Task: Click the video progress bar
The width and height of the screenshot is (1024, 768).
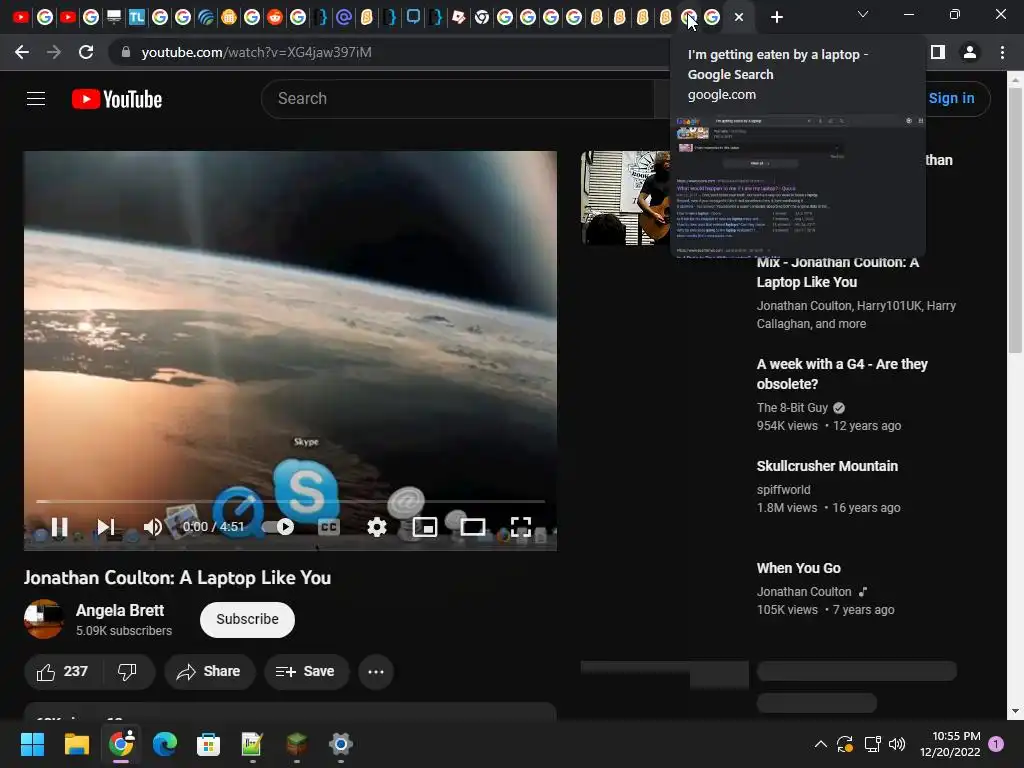Action: (290, 502)
